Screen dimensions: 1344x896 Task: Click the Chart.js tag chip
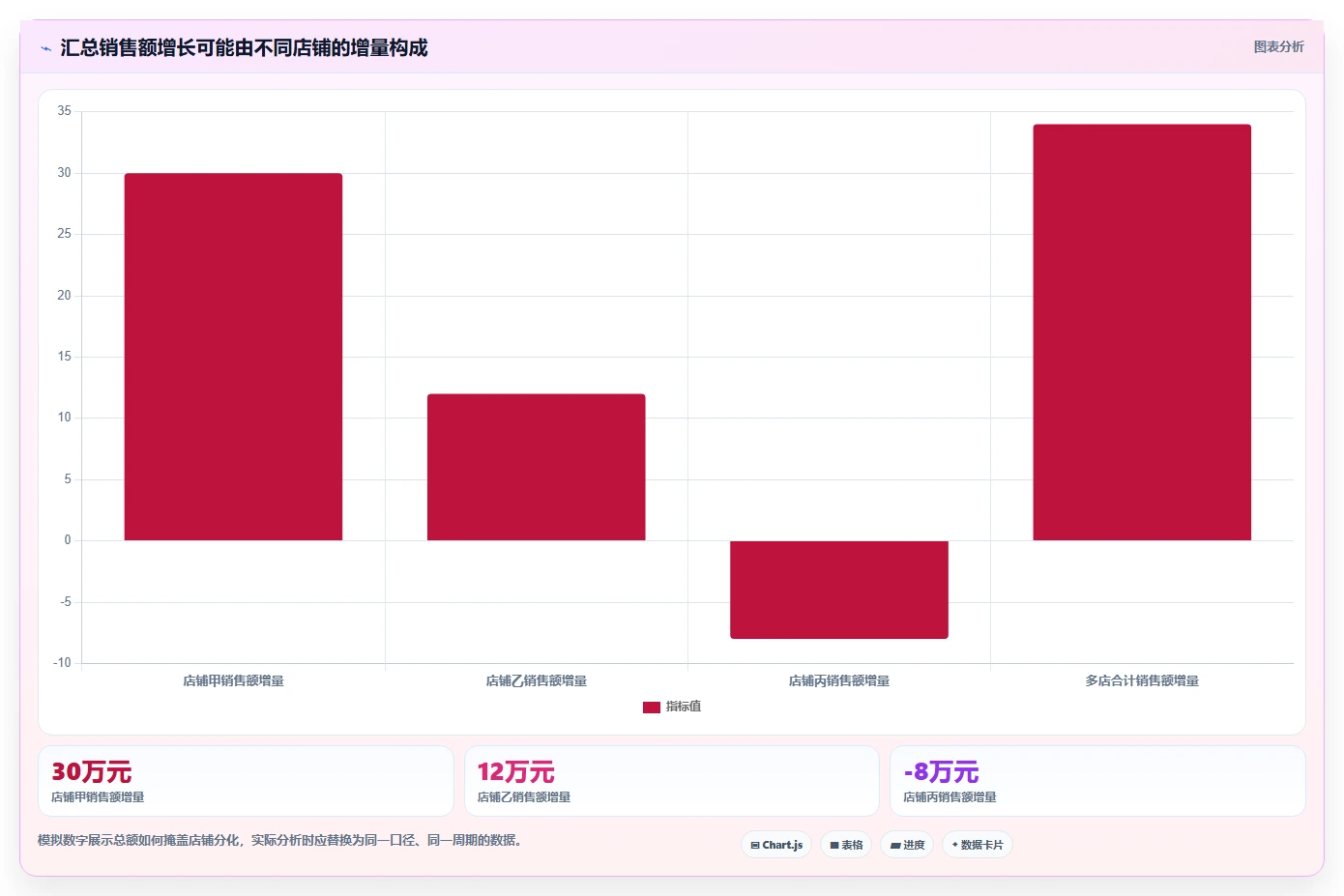coord(776,845)
